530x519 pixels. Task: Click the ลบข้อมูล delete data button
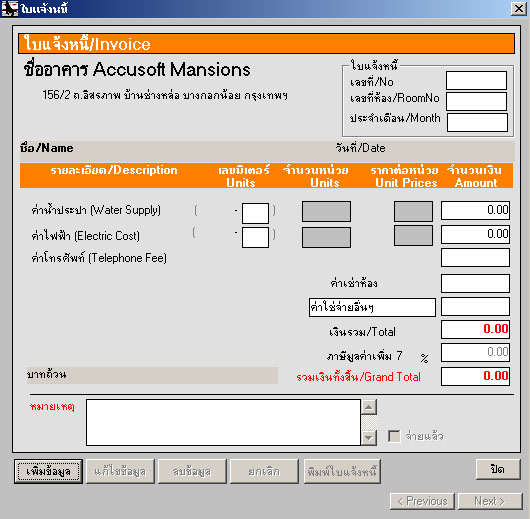[192, 471]
